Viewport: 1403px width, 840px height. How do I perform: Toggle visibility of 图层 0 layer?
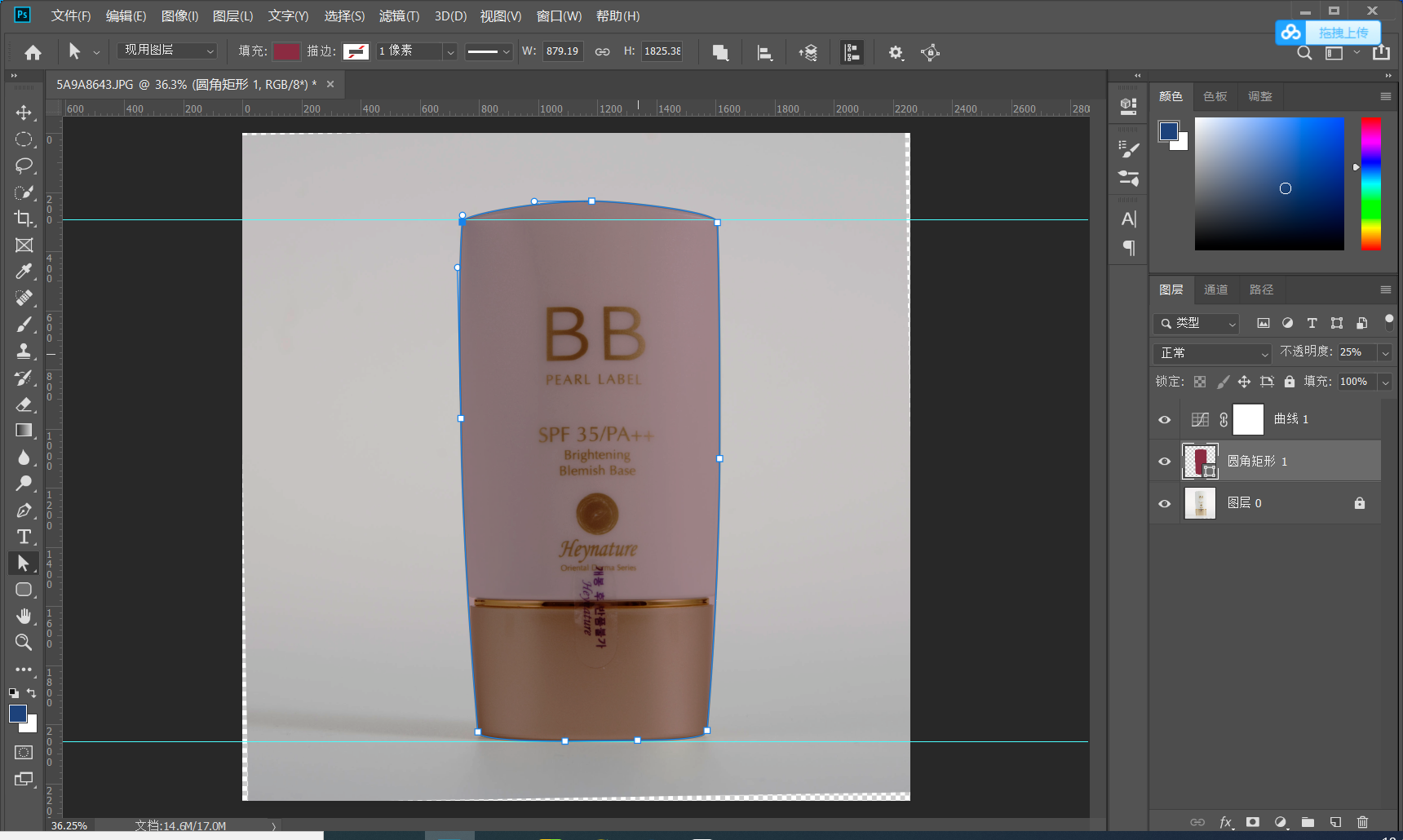point(1165,503)
